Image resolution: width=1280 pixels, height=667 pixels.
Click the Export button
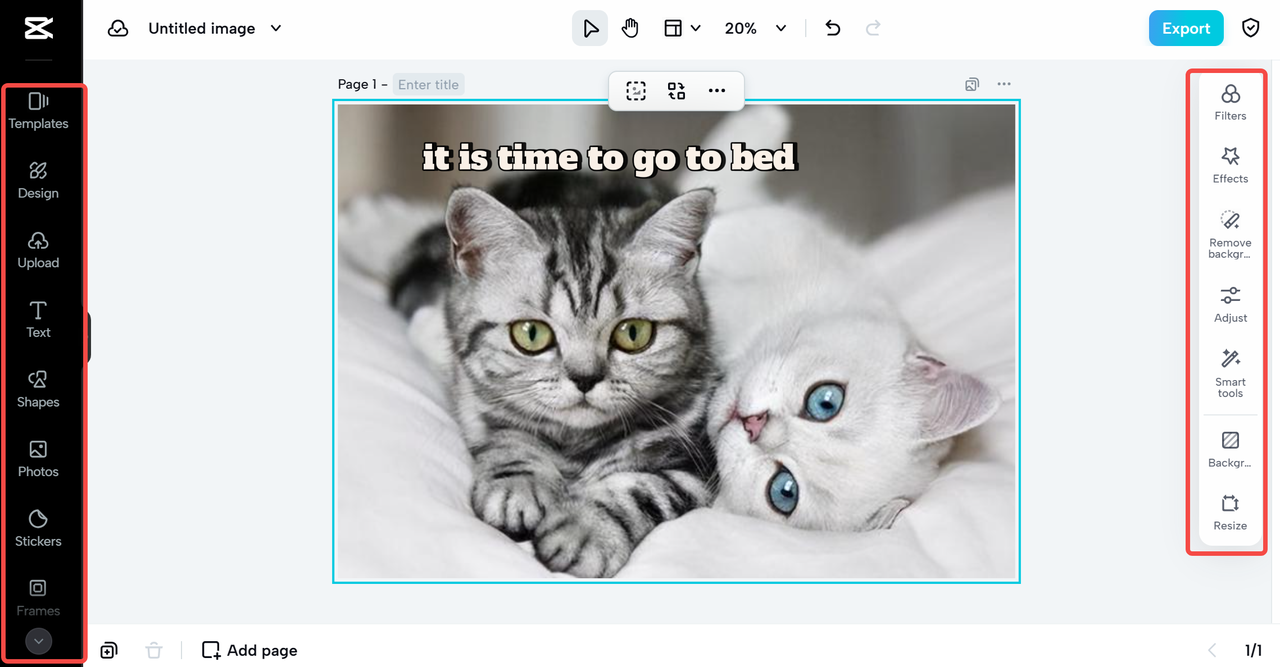(x=1186, y=29)
